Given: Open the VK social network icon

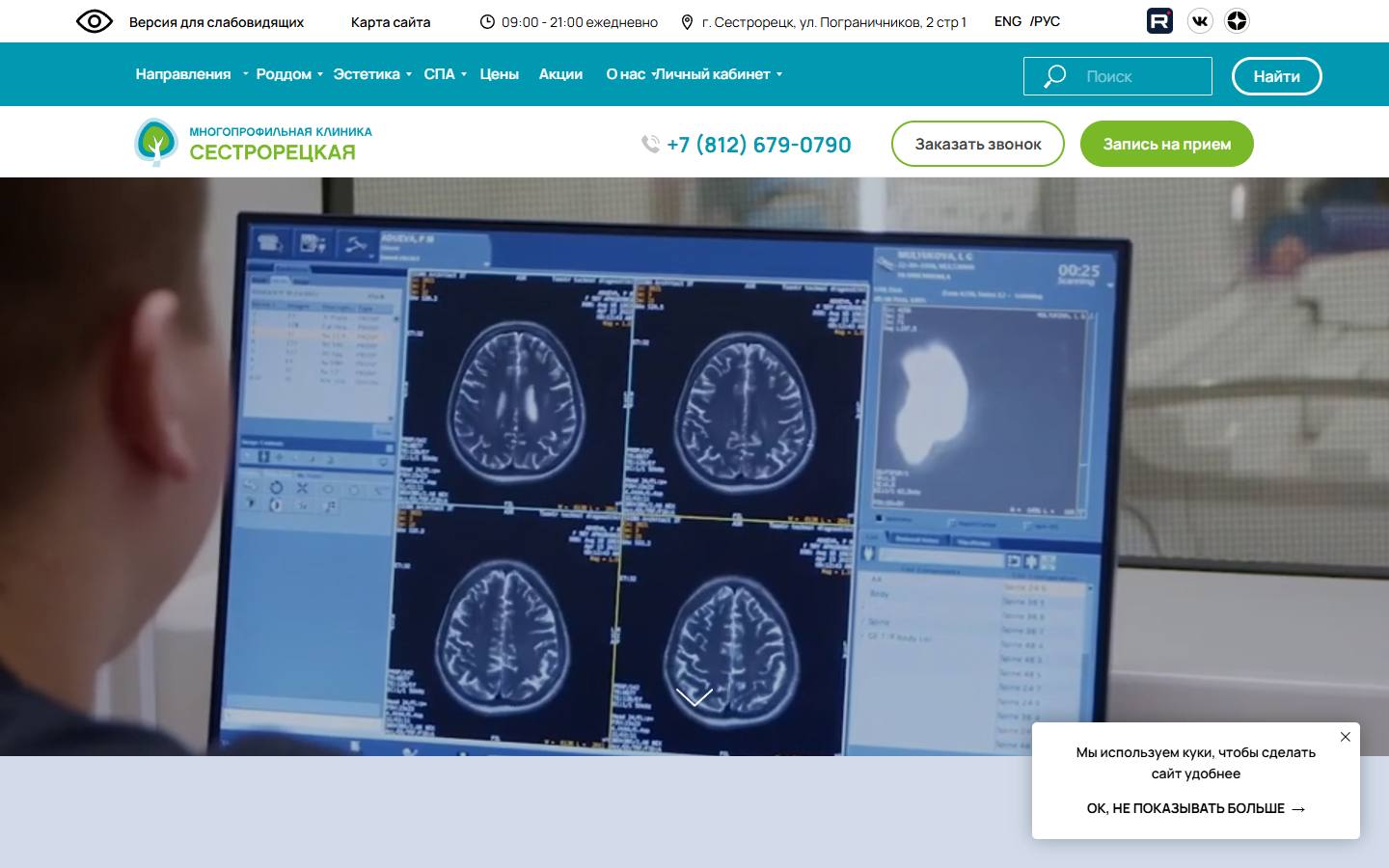Looking at the screenshot, I should pyautogui.click(x=1200, y=20).
